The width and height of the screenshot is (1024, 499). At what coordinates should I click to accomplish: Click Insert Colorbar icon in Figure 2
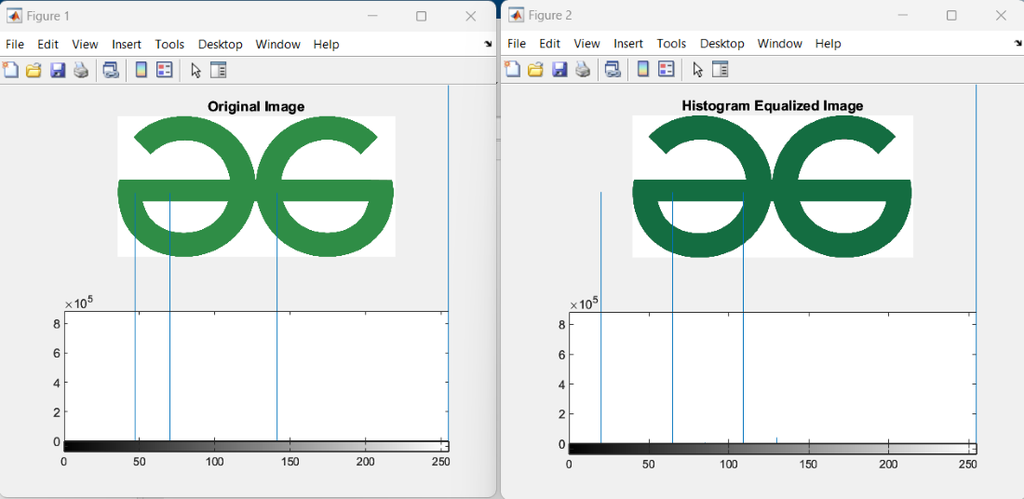pos(643,69)
